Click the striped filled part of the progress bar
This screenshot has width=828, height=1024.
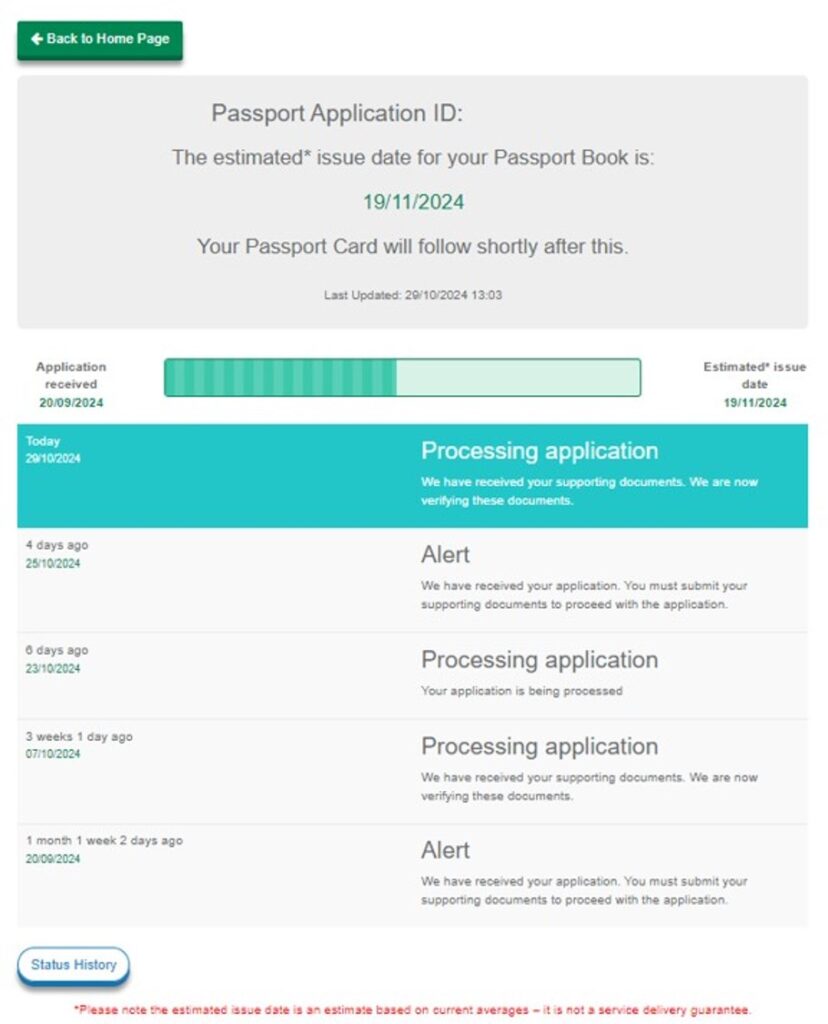click(x=280, y=378)
